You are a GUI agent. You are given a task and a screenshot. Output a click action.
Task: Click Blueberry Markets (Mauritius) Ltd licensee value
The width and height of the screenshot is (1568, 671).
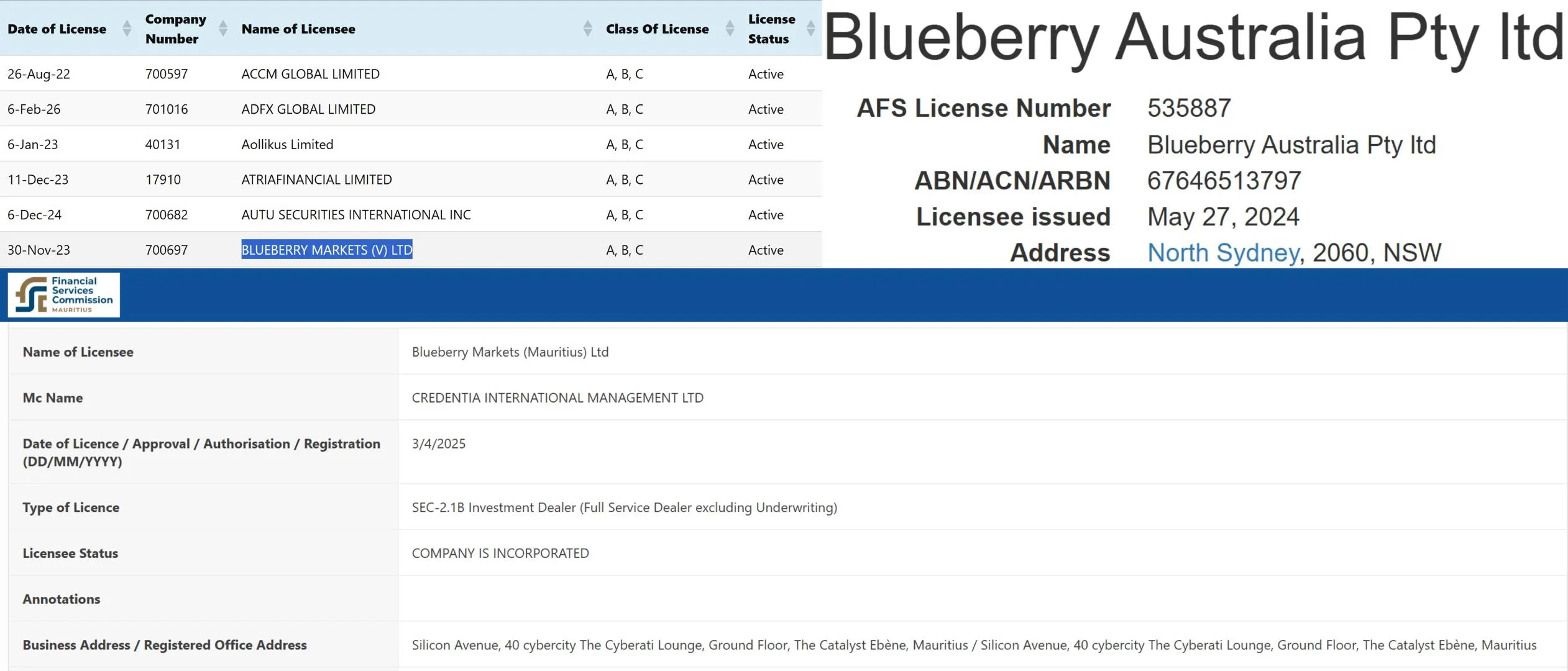click(510, 352)
